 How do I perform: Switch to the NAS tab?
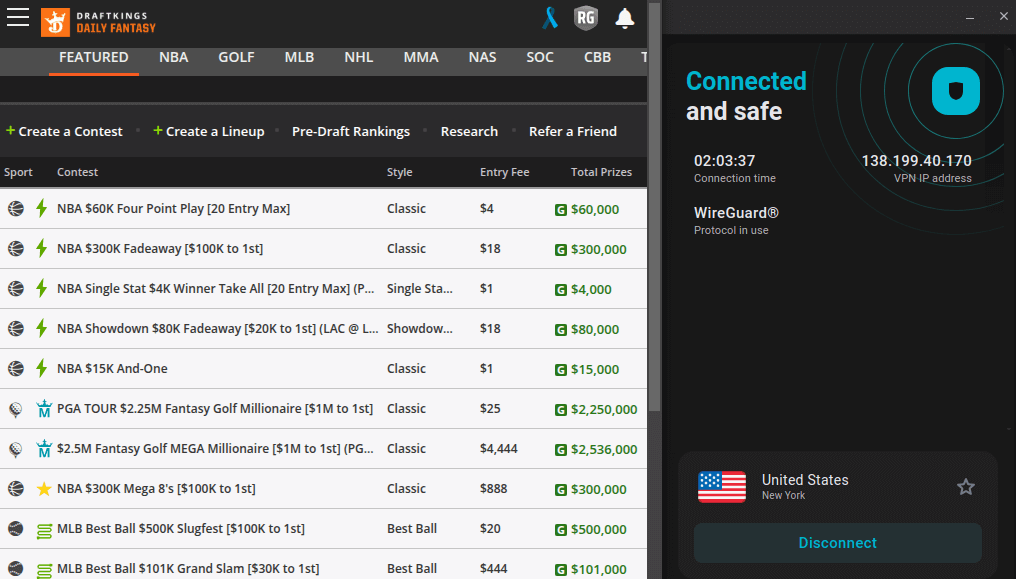pos(483,58)
